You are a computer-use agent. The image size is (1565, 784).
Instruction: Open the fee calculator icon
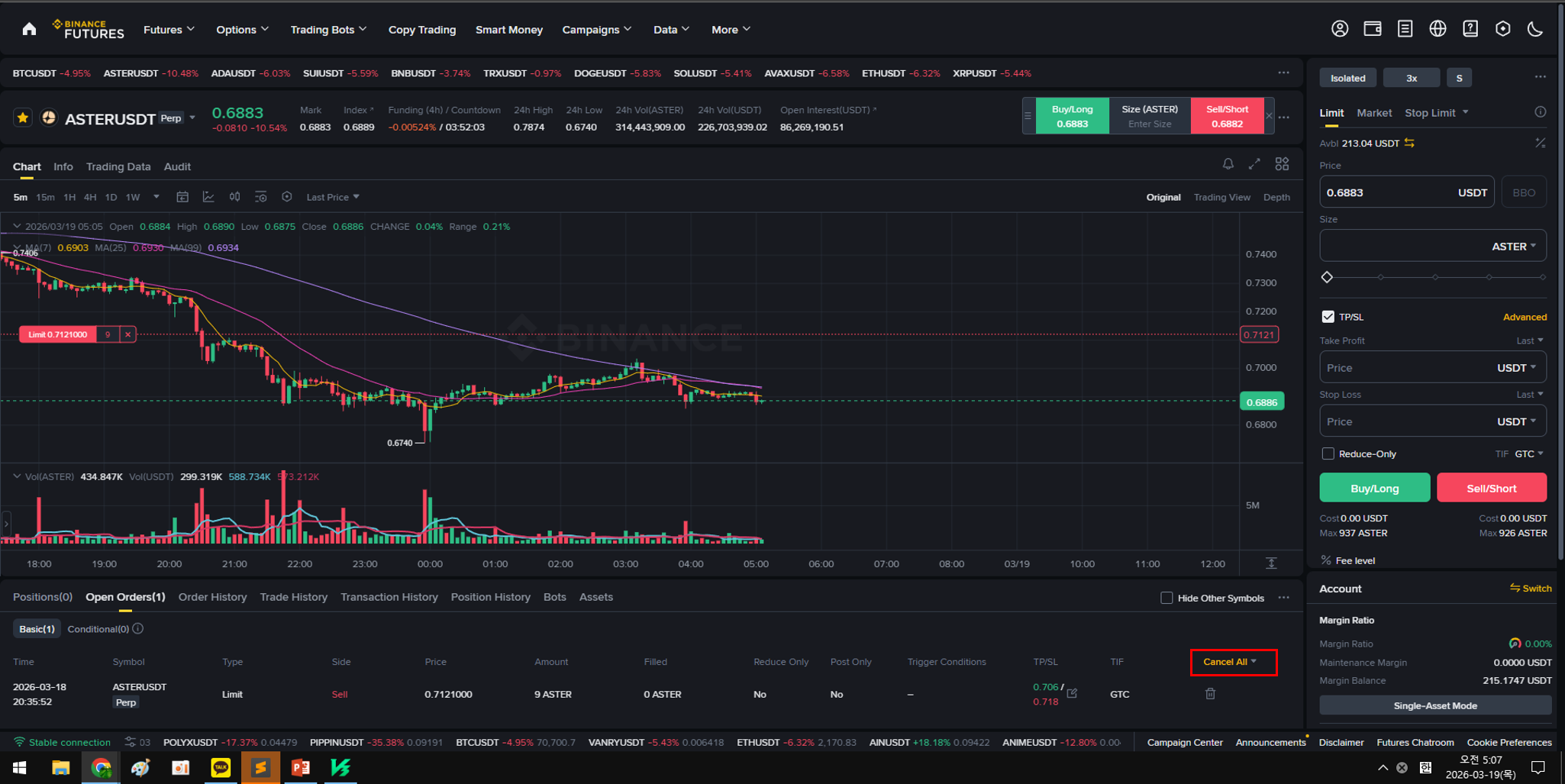point(1541,143)
